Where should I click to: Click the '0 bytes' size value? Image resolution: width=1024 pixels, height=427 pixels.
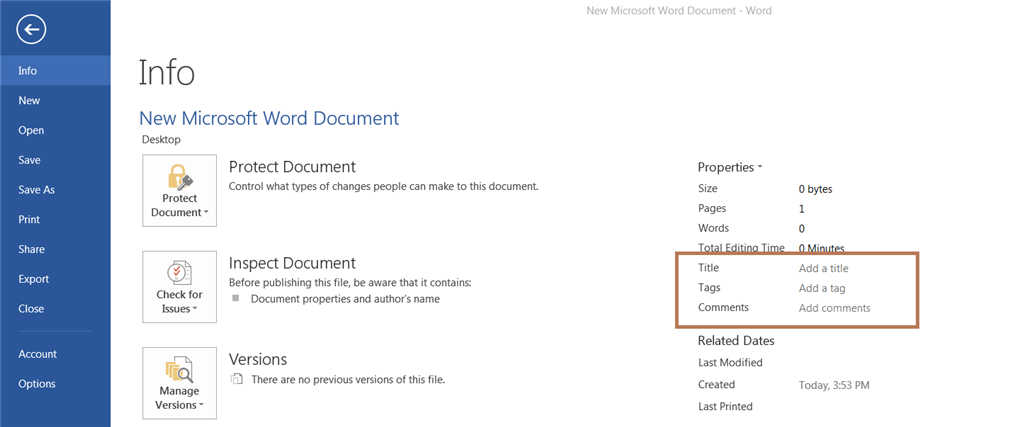coord(815,189)
